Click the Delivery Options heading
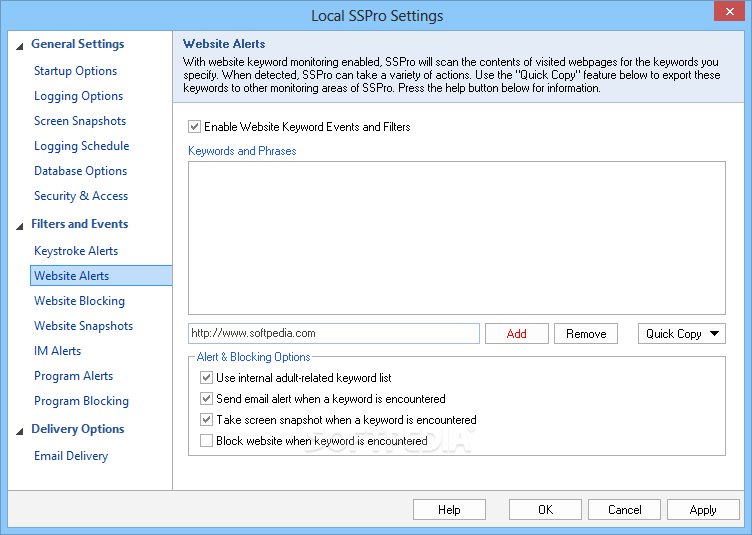 [77, 429]
